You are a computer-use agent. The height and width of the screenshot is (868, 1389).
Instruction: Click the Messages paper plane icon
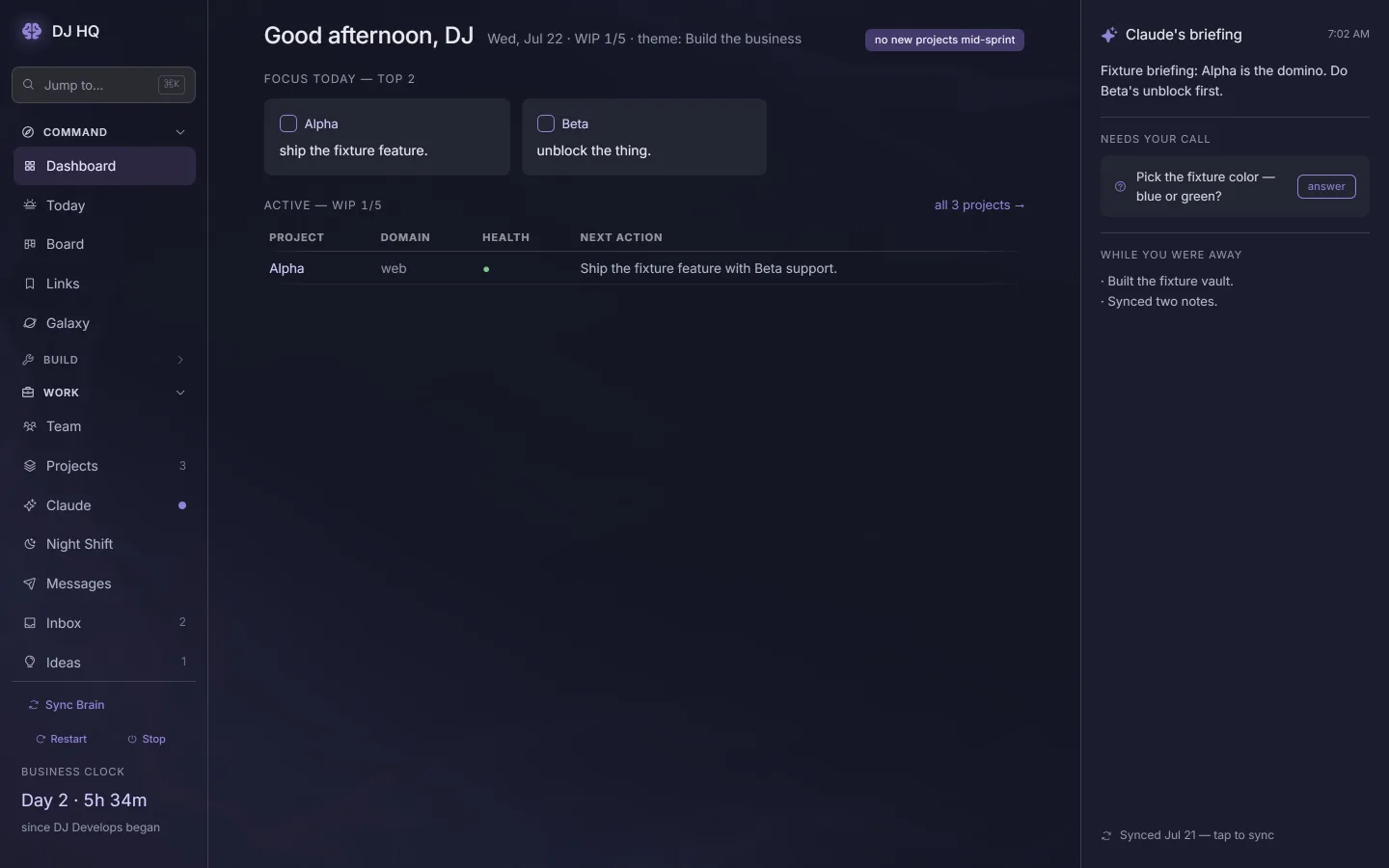coord(30,583)
